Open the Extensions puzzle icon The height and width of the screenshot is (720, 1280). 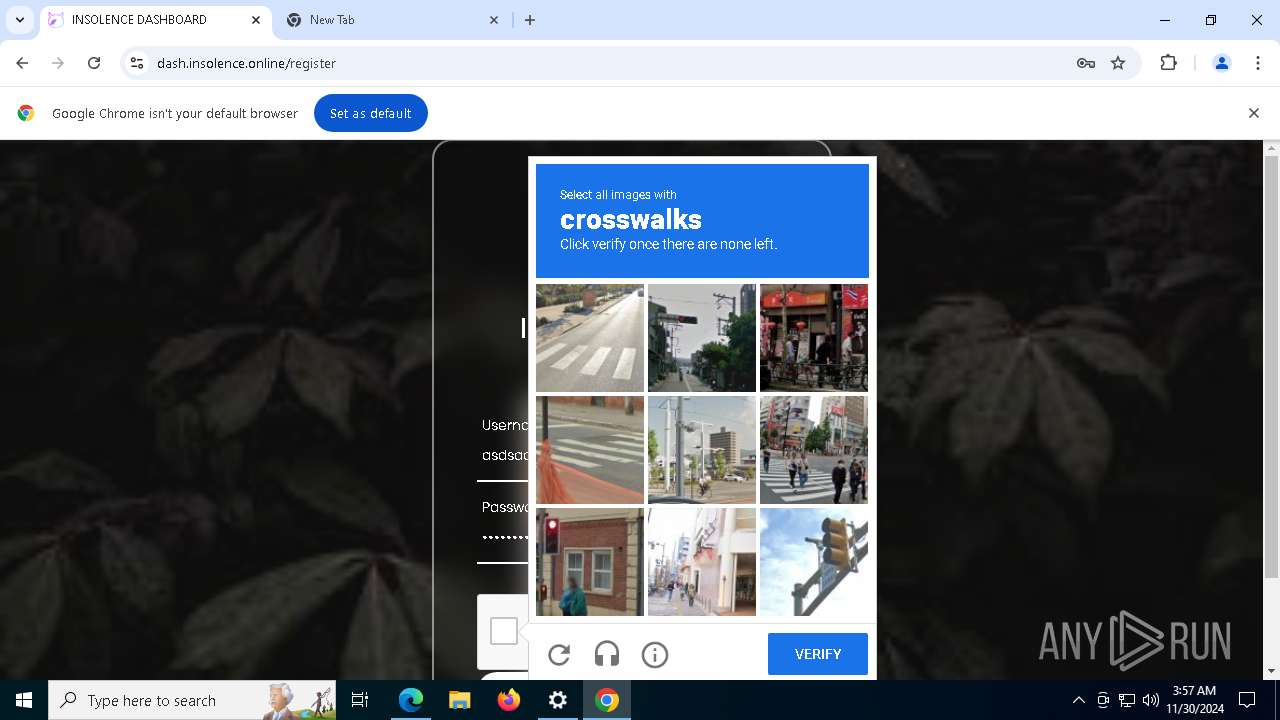1168,63
